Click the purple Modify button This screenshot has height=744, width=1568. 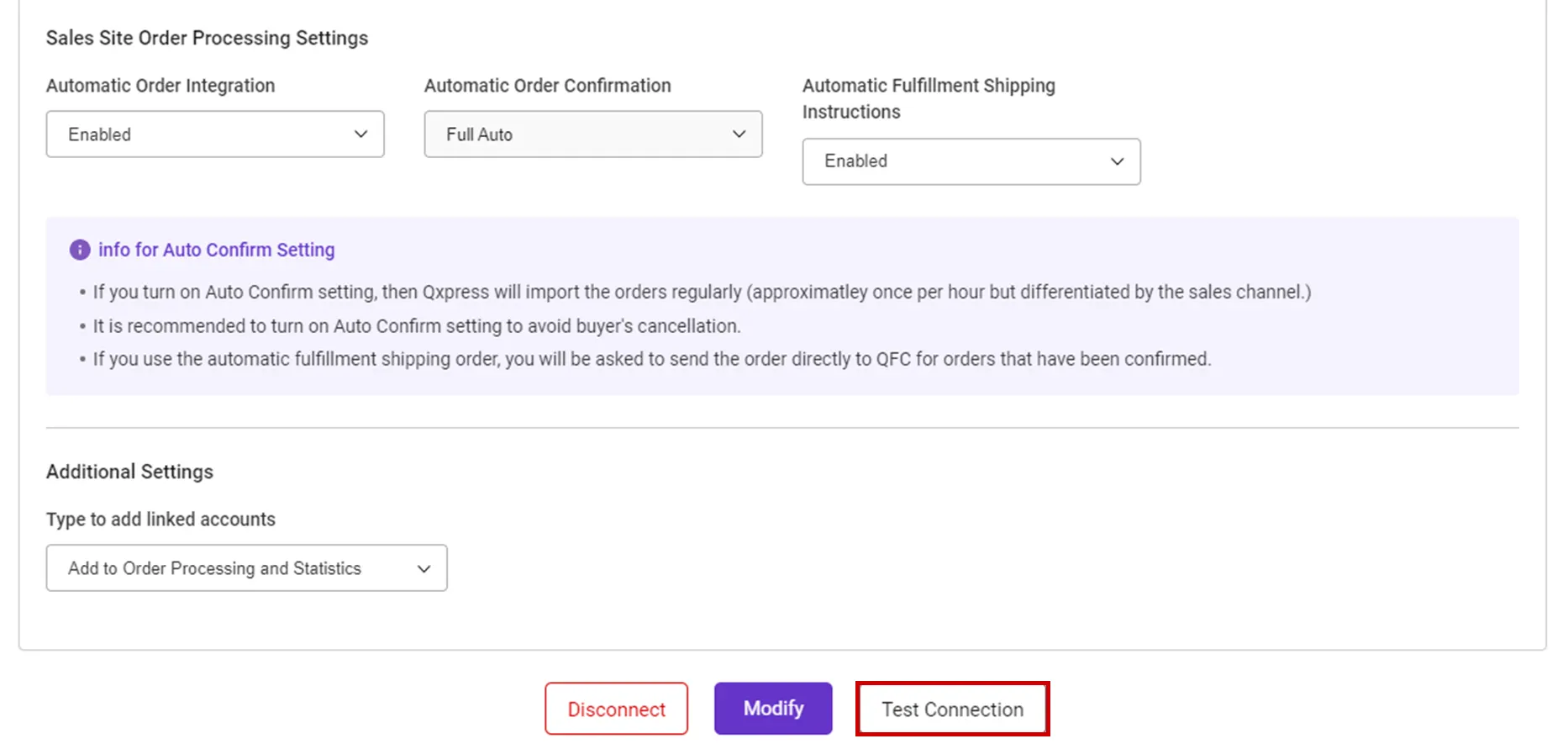point(773,709)
